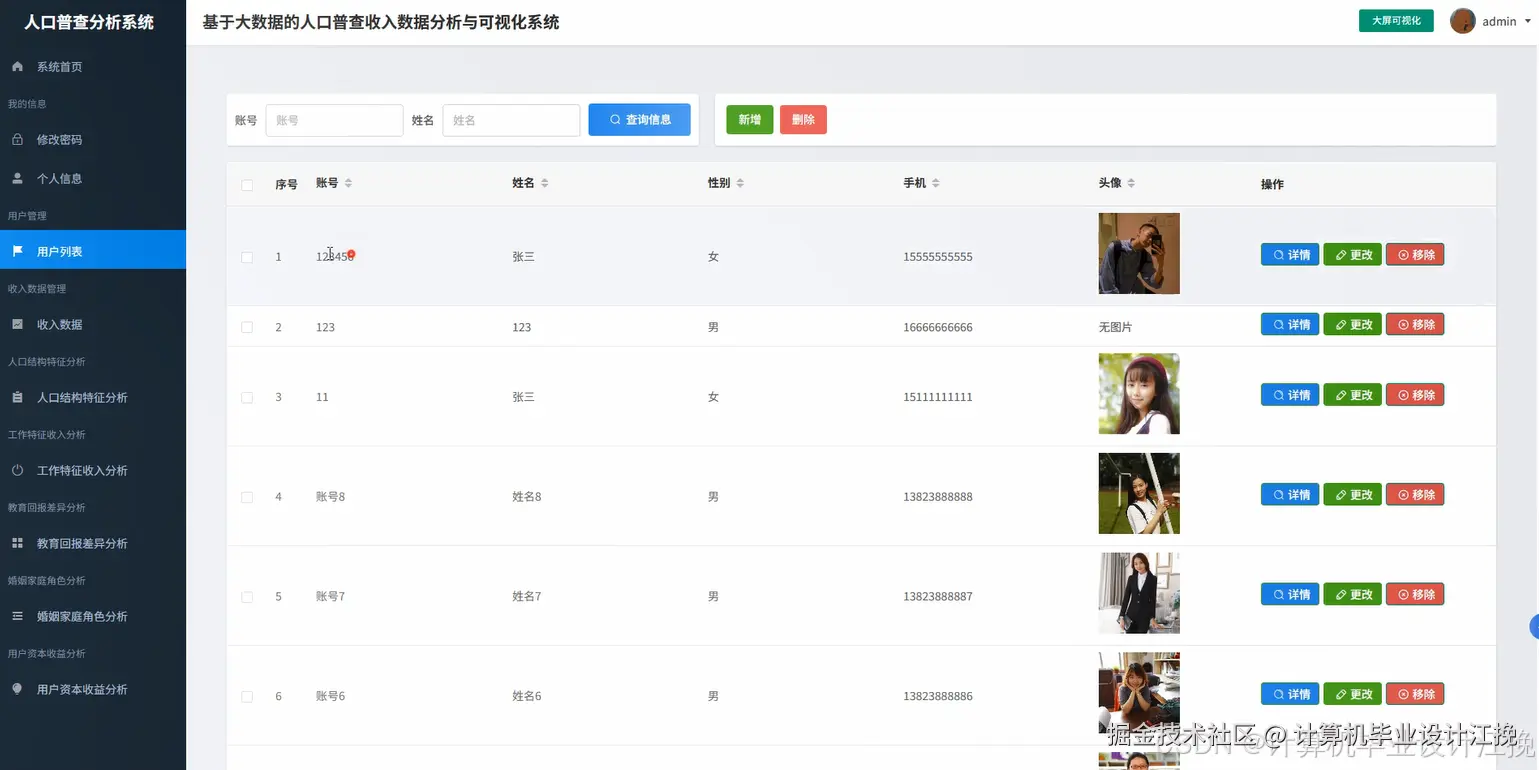Check the row 2 checkbox for account 123
The image size is (1539, 770).
[x=247, y=327]
